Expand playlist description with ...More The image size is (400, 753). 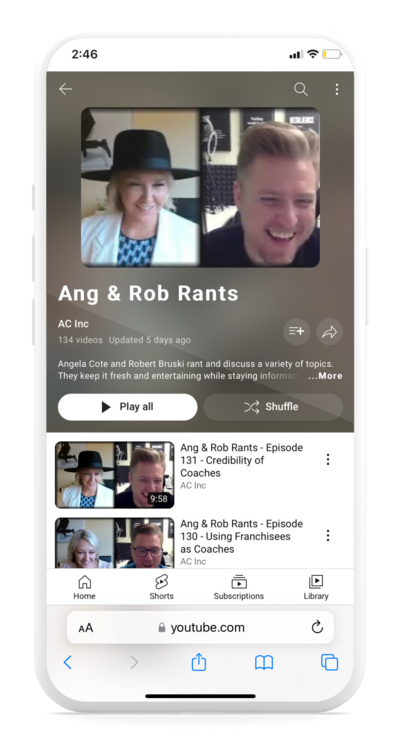[x=325, y=376]
